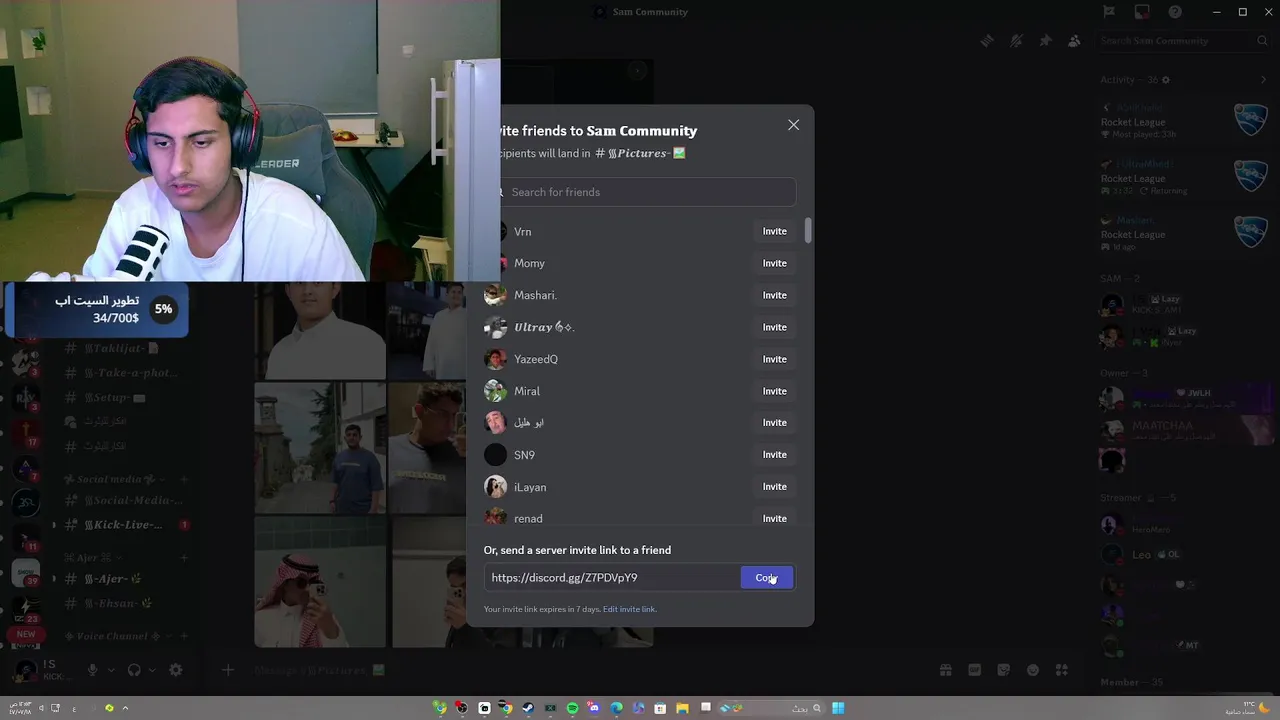This screenshot has height=720, width=1280.
Task: Open User Settings gear icon
Action: [176, 670]
